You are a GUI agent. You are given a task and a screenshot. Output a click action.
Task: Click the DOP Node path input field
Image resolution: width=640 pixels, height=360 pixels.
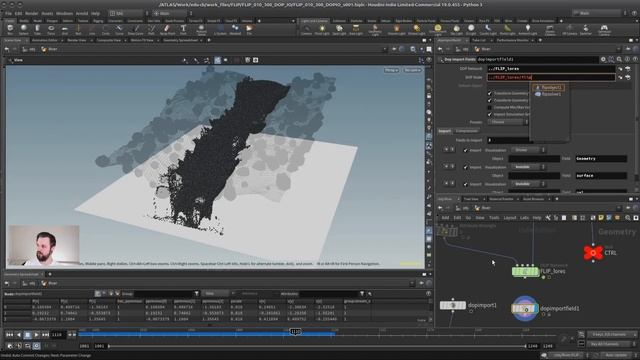pos(551,77)
